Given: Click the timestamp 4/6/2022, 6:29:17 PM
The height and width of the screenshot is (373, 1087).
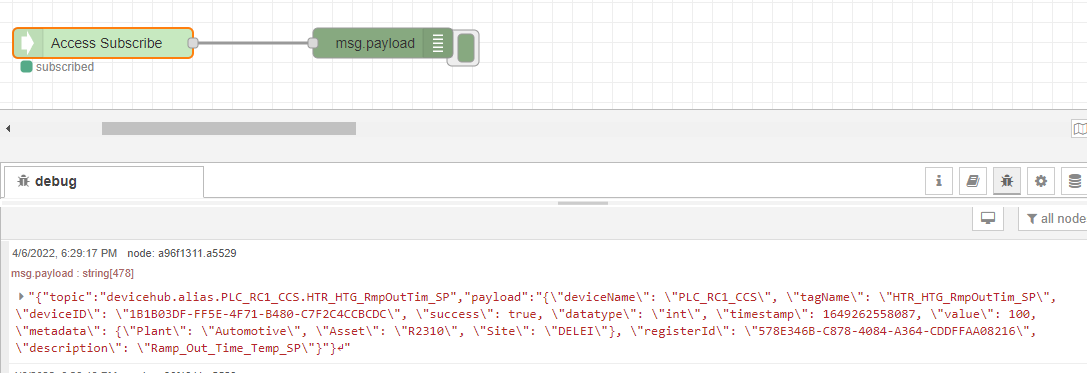Looking at the screenshot, I should pyautogui.click(x=64, y=254).
